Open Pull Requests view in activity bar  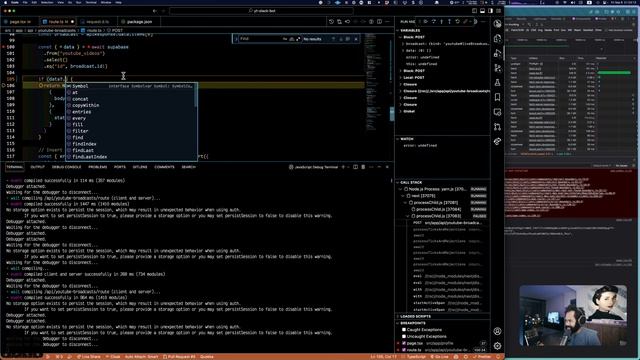[497, 127]
